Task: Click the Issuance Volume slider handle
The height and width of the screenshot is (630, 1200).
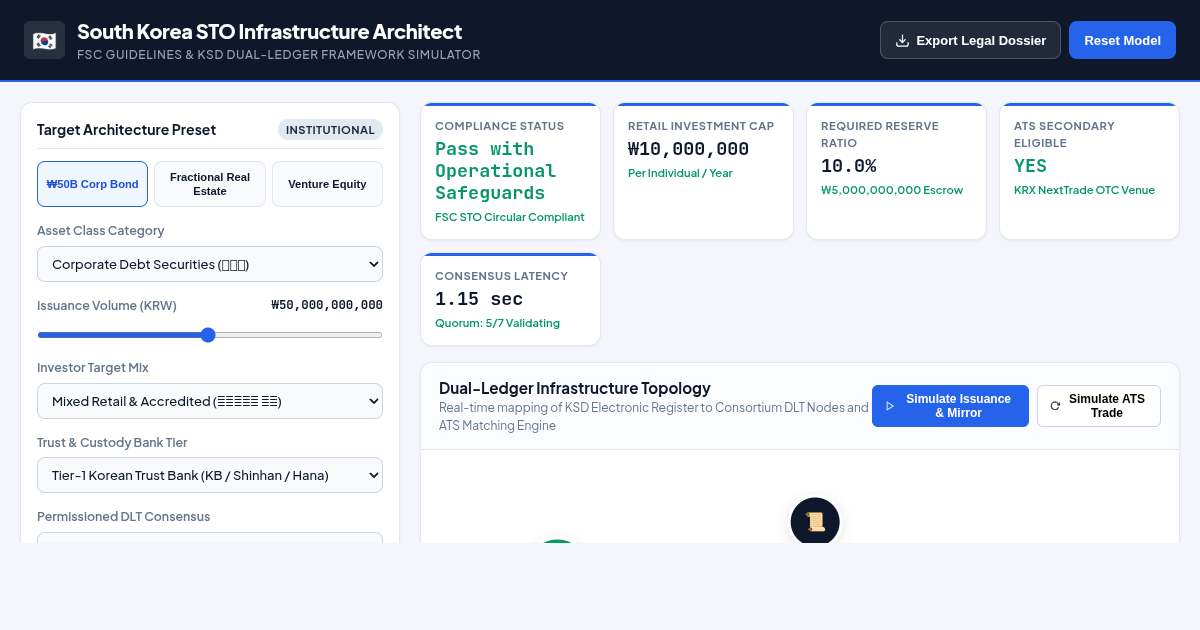Action: pos(208,335)
